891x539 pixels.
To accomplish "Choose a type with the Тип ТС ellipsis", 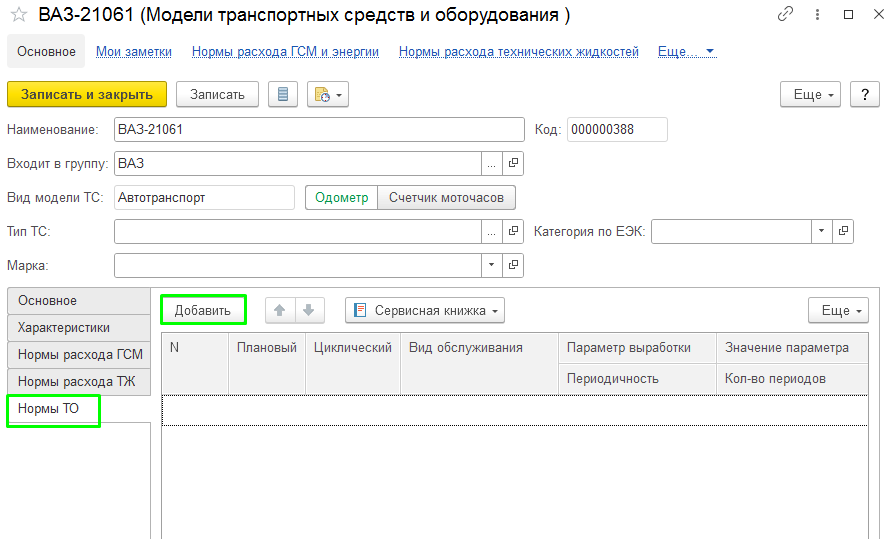I will (492, 231).
